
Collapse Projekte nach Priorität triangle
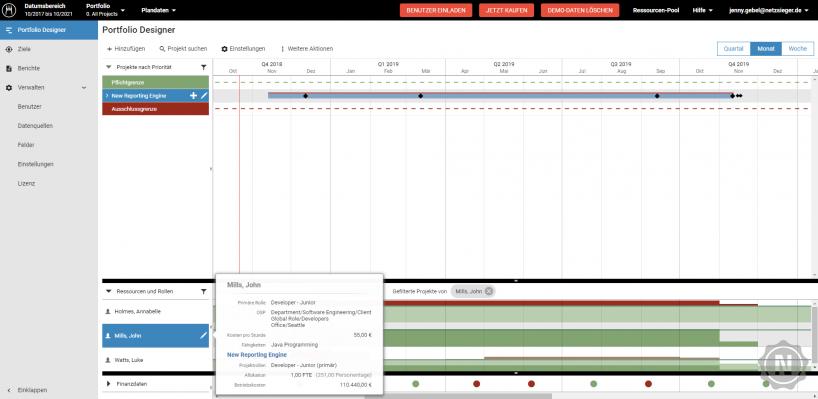(x=109, y=67)
